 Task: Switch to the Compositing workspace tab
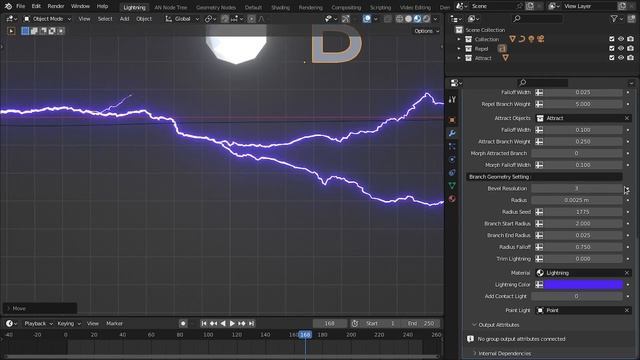346,7
